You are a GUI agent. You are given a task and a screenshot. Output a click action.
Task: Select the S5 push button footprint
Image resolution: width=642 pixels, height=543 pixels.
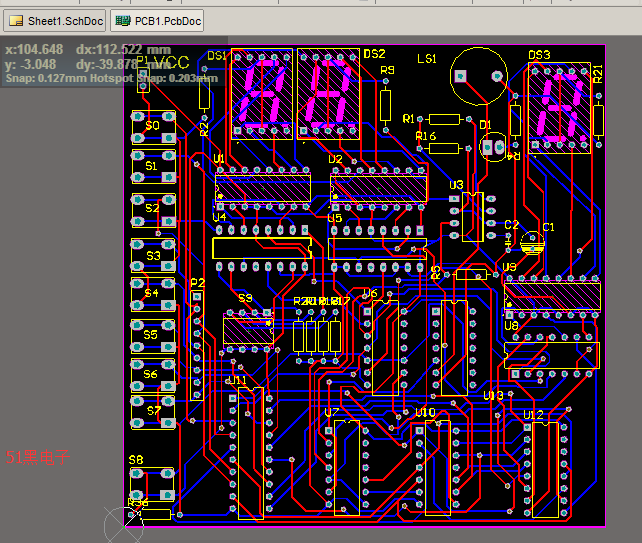click(x=153, y=336)
